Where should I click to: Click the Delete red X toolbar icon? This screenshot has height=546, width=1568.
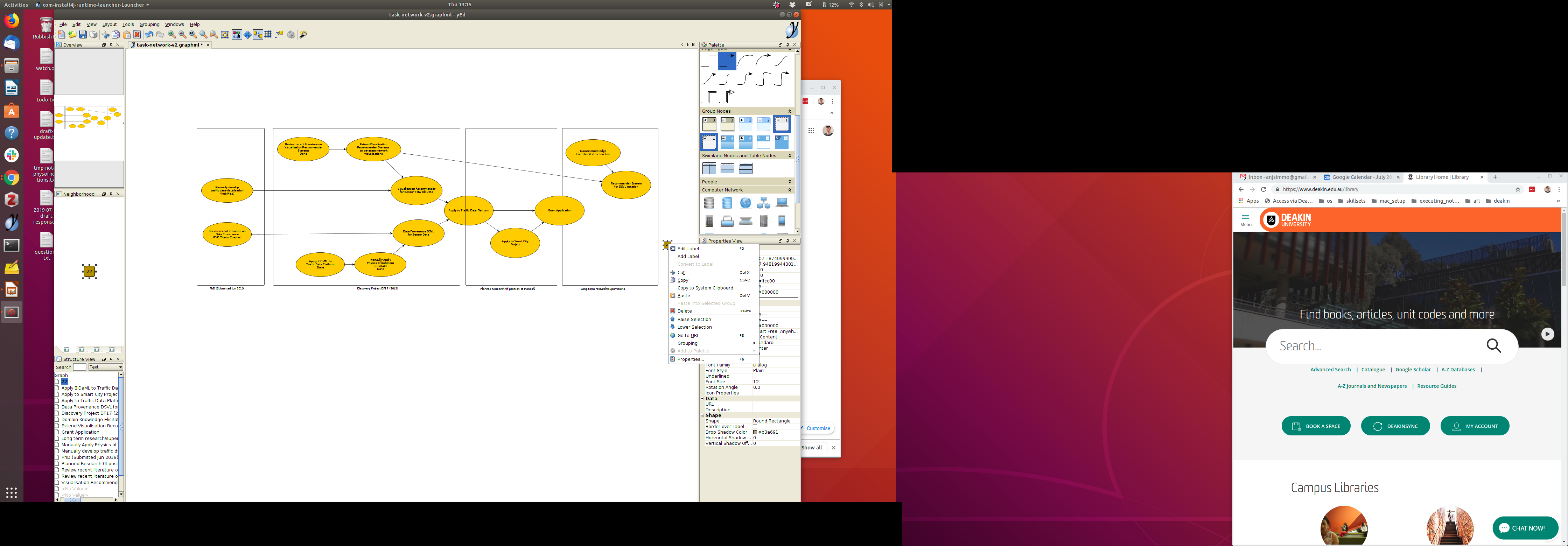(x=137, y=35)
